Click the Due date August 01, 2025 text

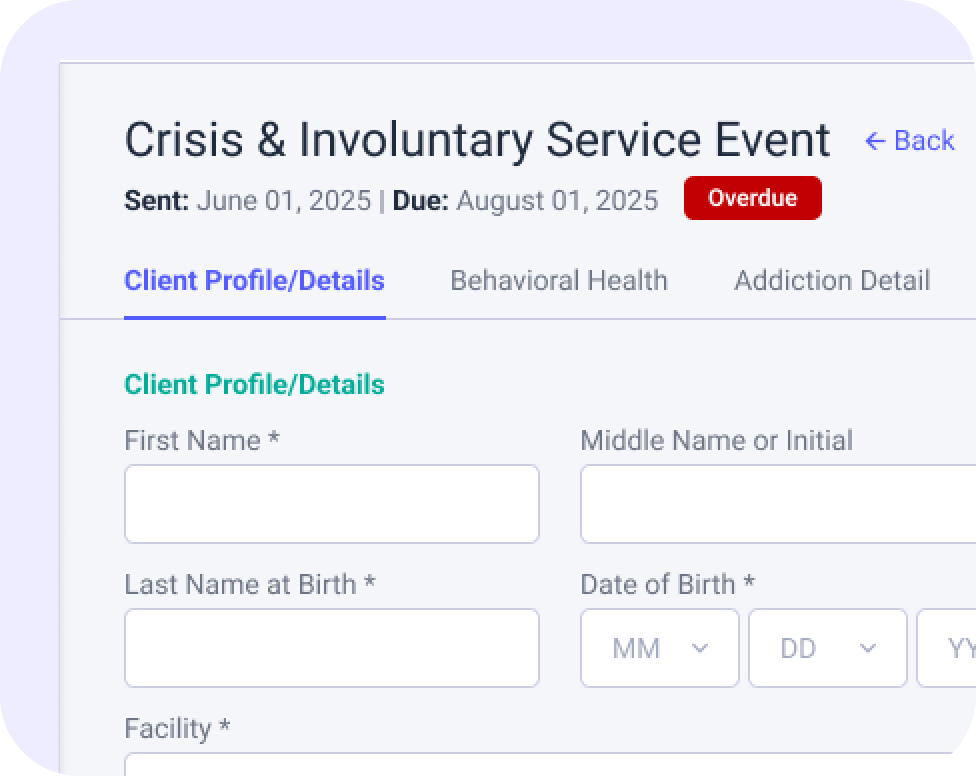click(557, 201)
